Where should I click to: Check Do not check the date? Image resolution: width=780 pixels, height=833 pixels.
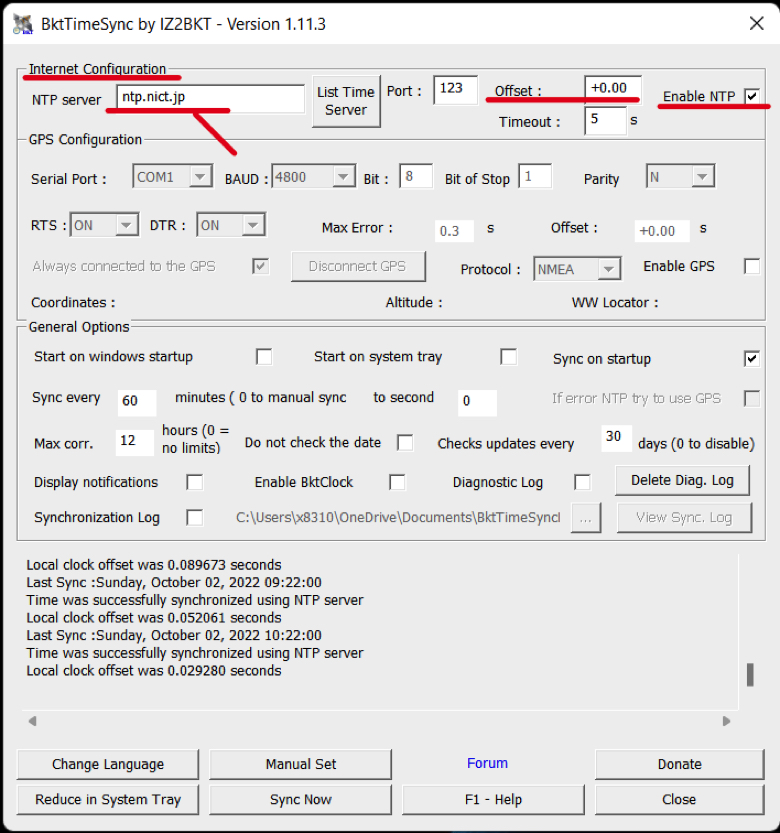click(405, 443)
